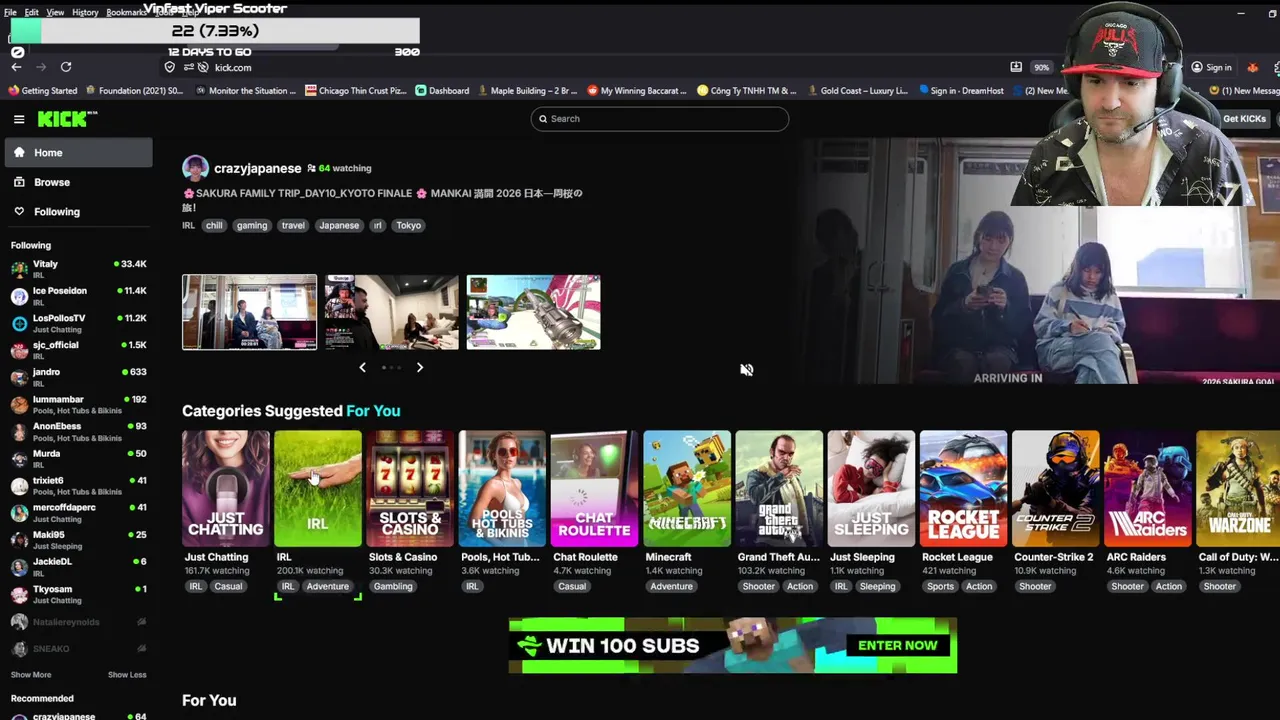Click the kick.com URL in address bar

pyautogui.click(x=233, y=67)
